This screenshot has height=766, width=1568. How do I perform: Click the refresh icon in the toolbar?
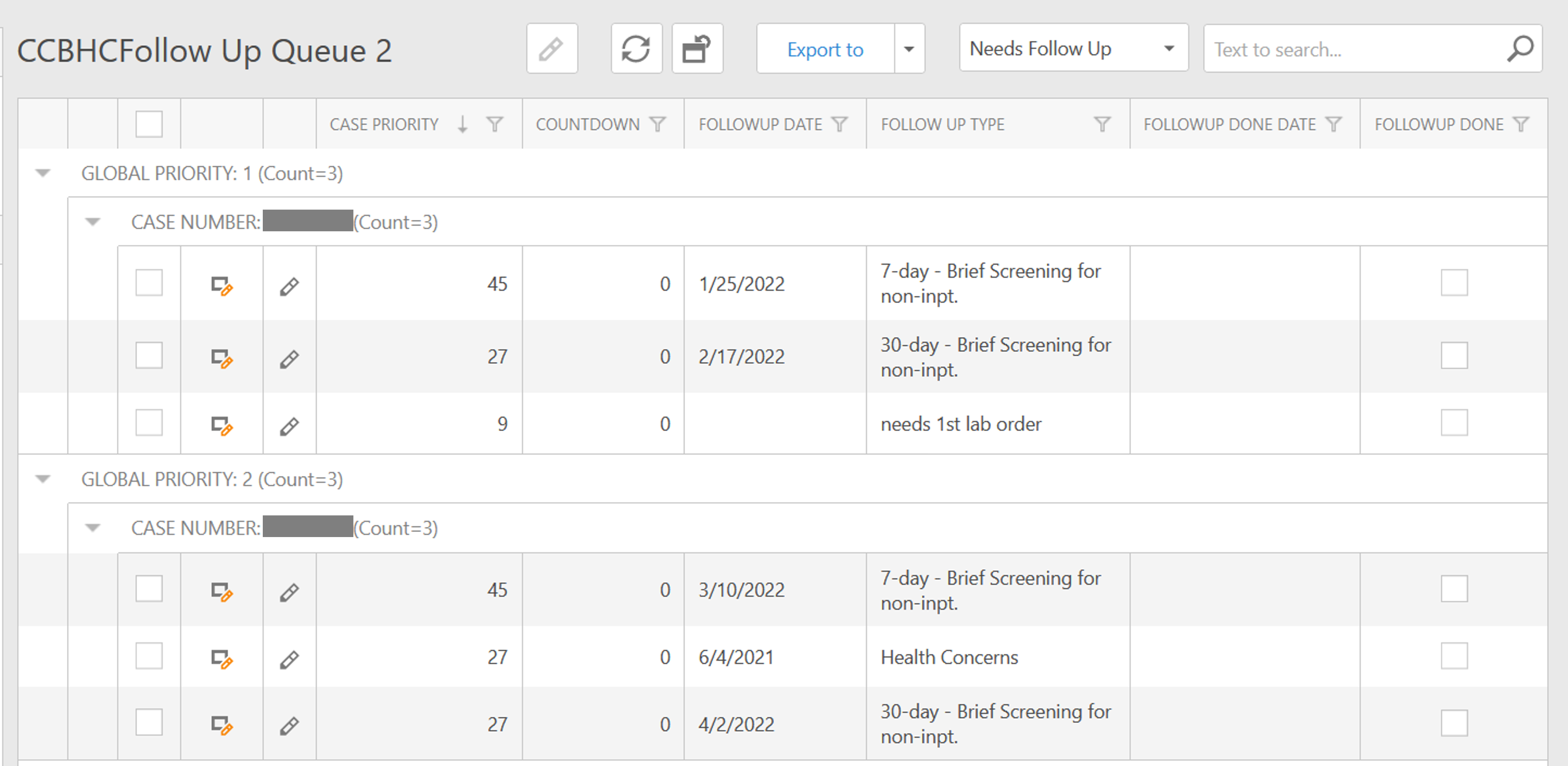635,49
